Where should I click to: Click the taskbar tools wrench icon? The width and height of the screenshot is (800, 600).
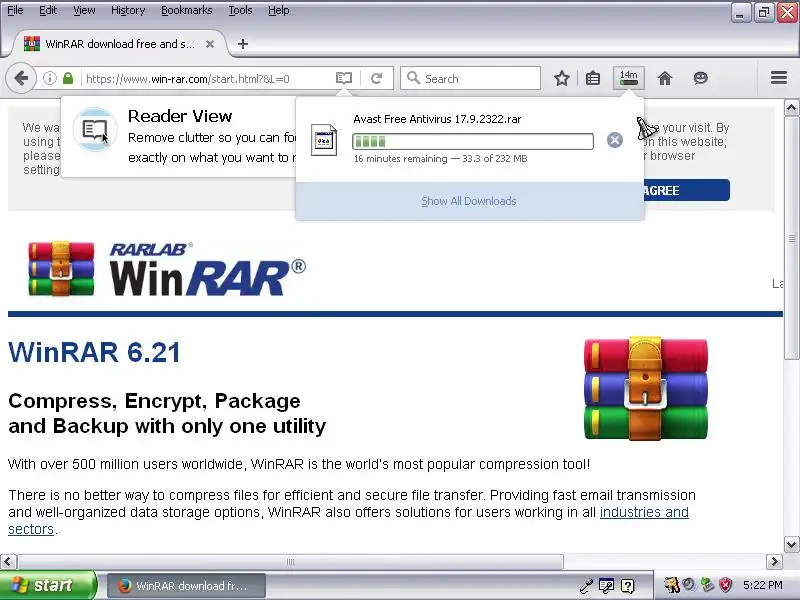[x=586, y=586]
